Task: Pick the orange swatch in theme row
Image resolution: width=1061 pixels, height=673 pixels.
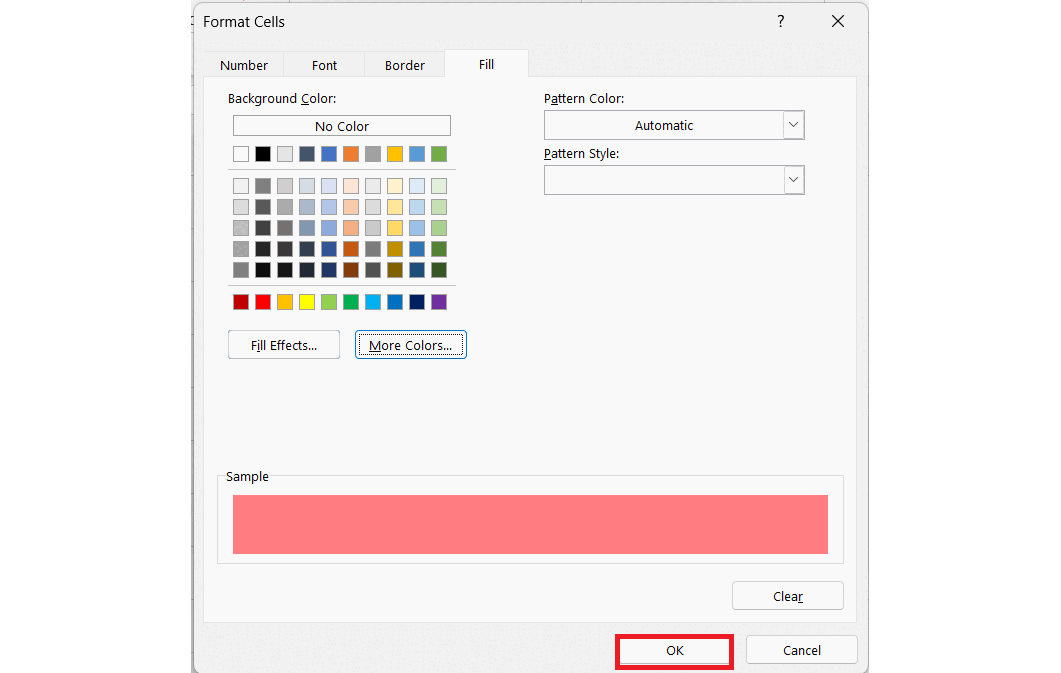Action: click(351, 154)
